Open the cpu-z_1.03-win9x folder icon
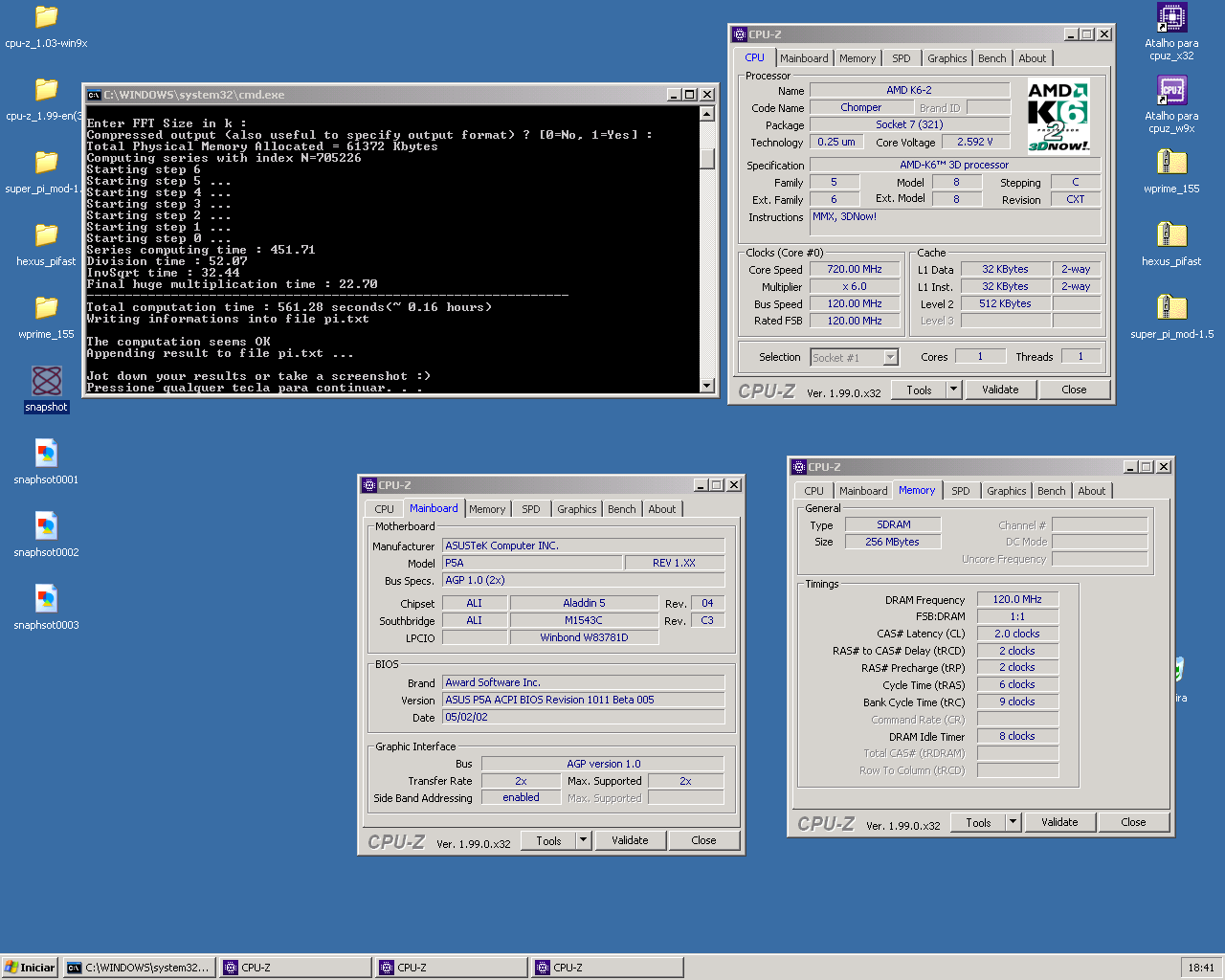1225x980 pixels. (46, 18)
